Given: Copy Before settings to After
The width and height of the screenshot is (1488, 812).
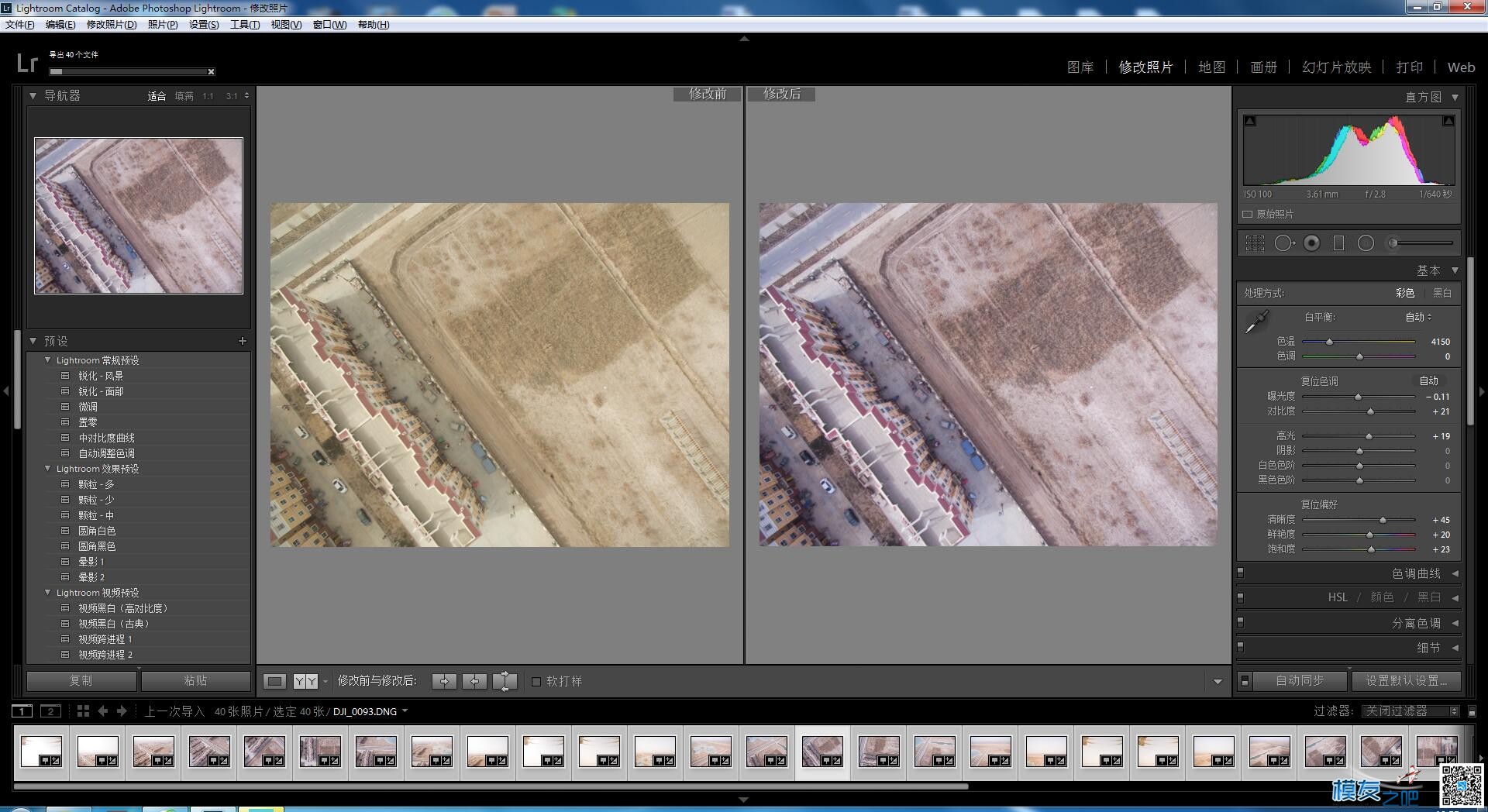Looking at the screenshot, I should 444,681.
